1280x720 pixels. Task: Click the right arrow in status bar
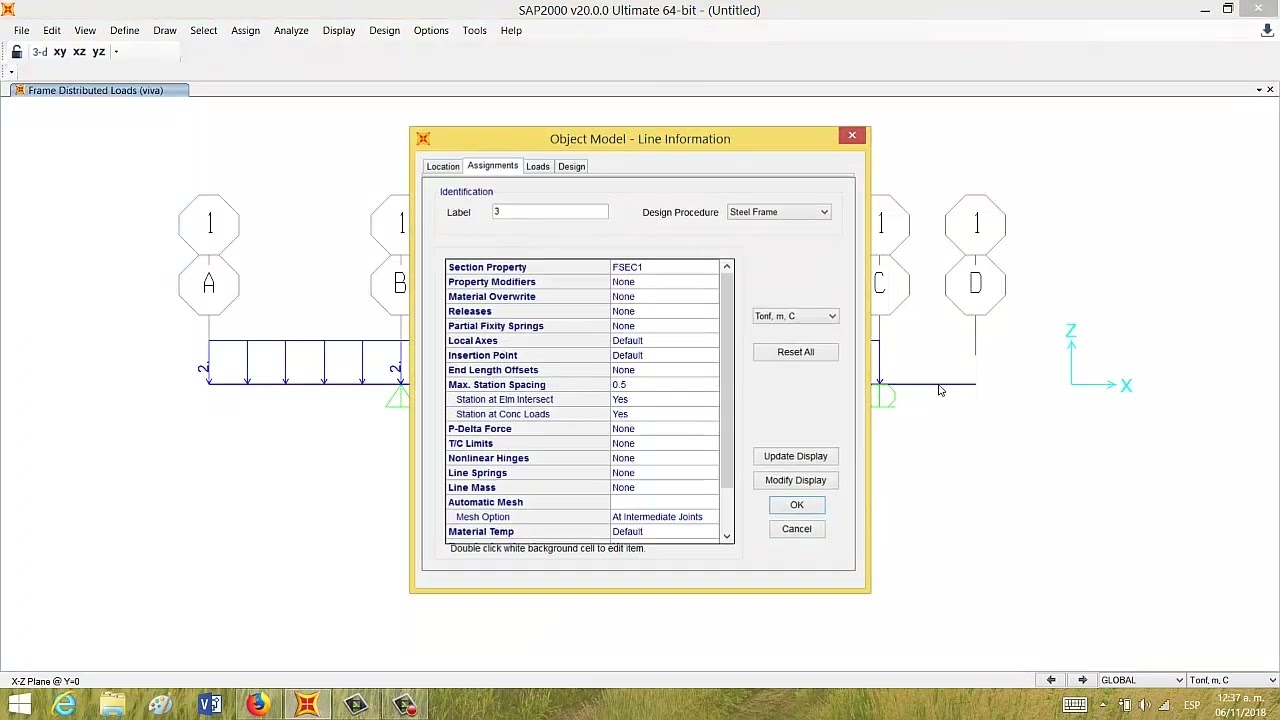(x=1082, y=680)
